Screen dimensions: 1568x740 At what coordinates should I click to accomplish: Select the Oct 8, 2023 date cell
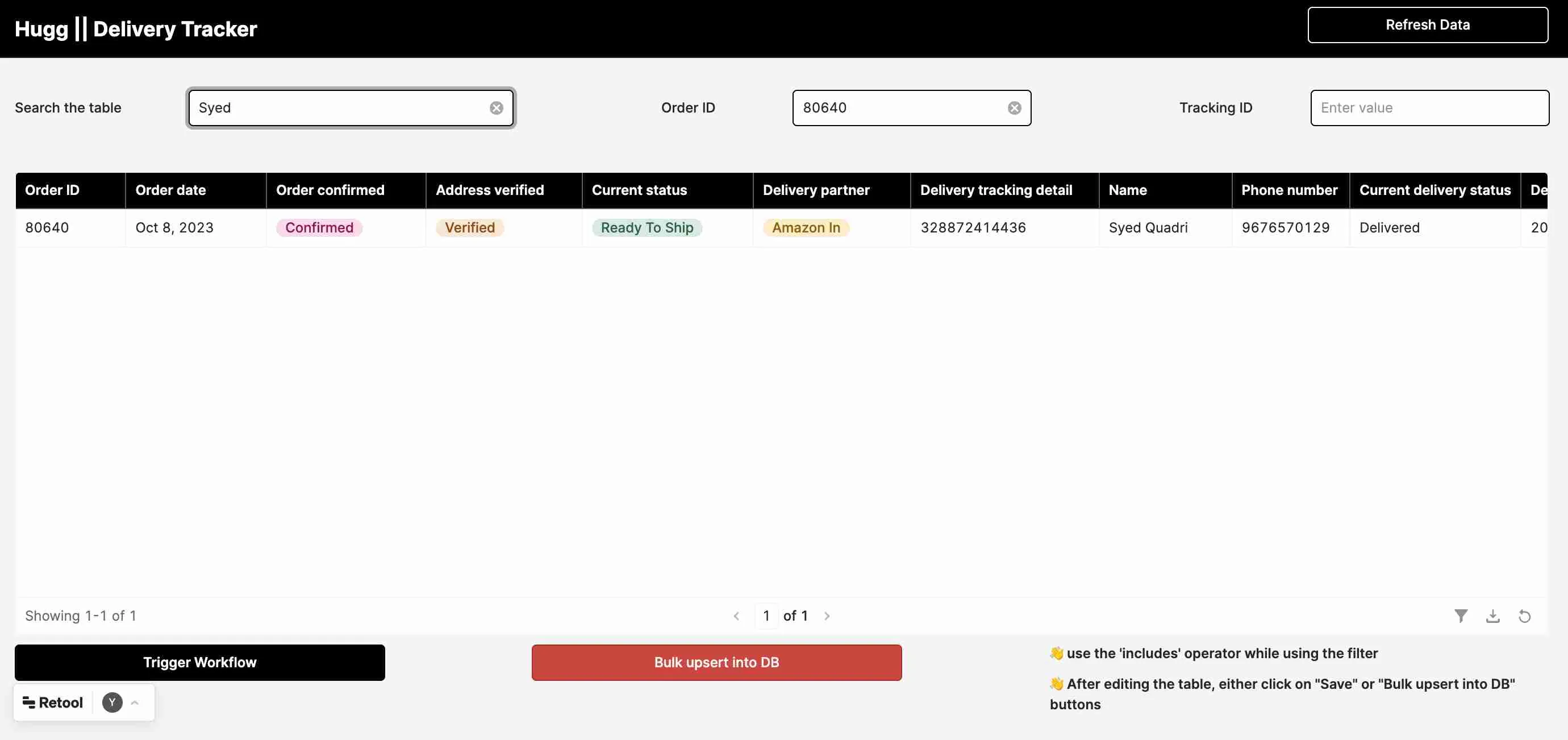(195, 228)
